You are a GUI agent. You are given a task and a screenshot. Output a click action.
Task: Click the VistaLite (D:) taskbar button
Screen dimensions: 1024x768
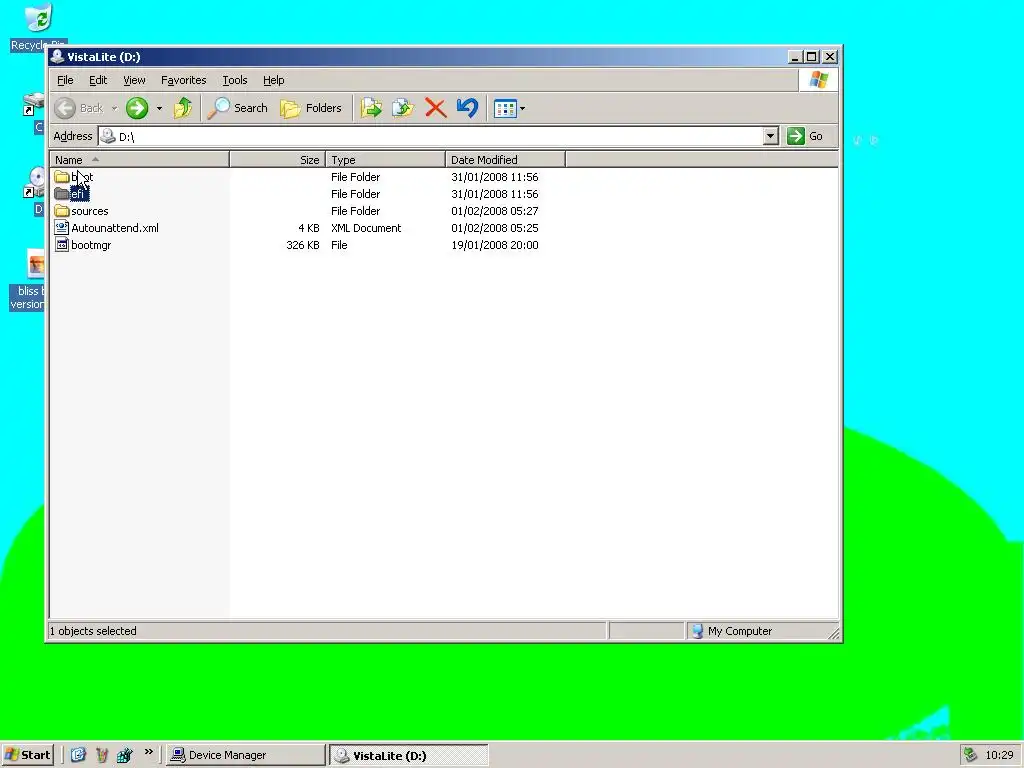click(x=408, y=755)
